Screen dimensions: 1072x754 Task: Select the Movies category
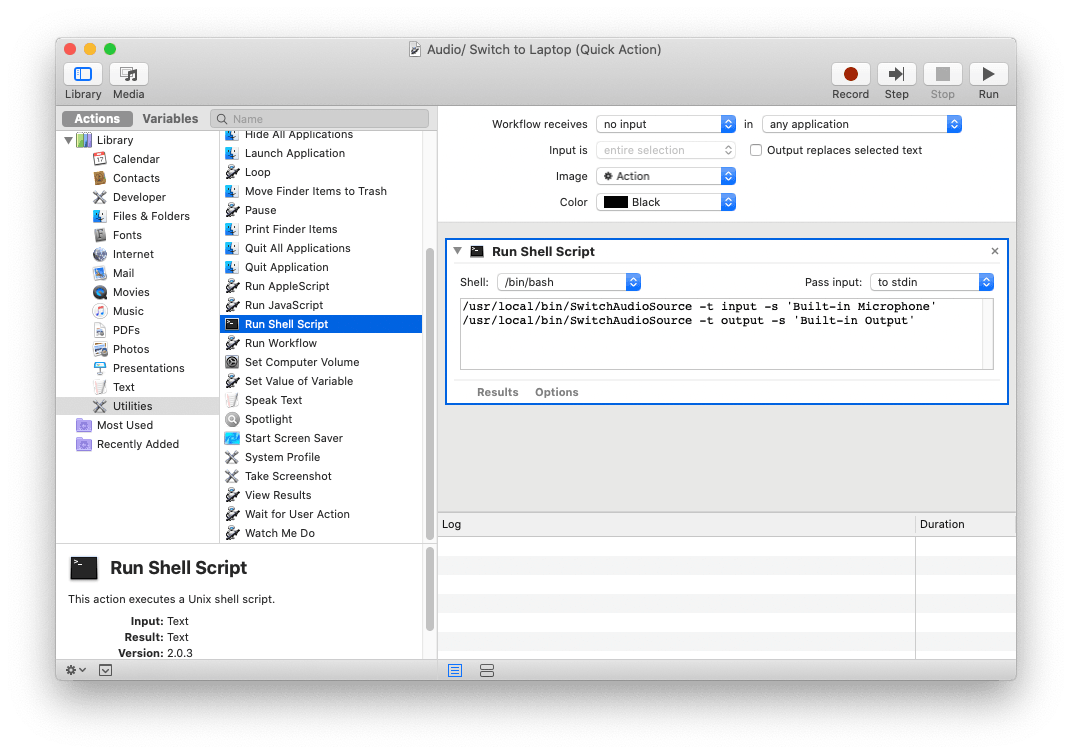pos(131,293)
